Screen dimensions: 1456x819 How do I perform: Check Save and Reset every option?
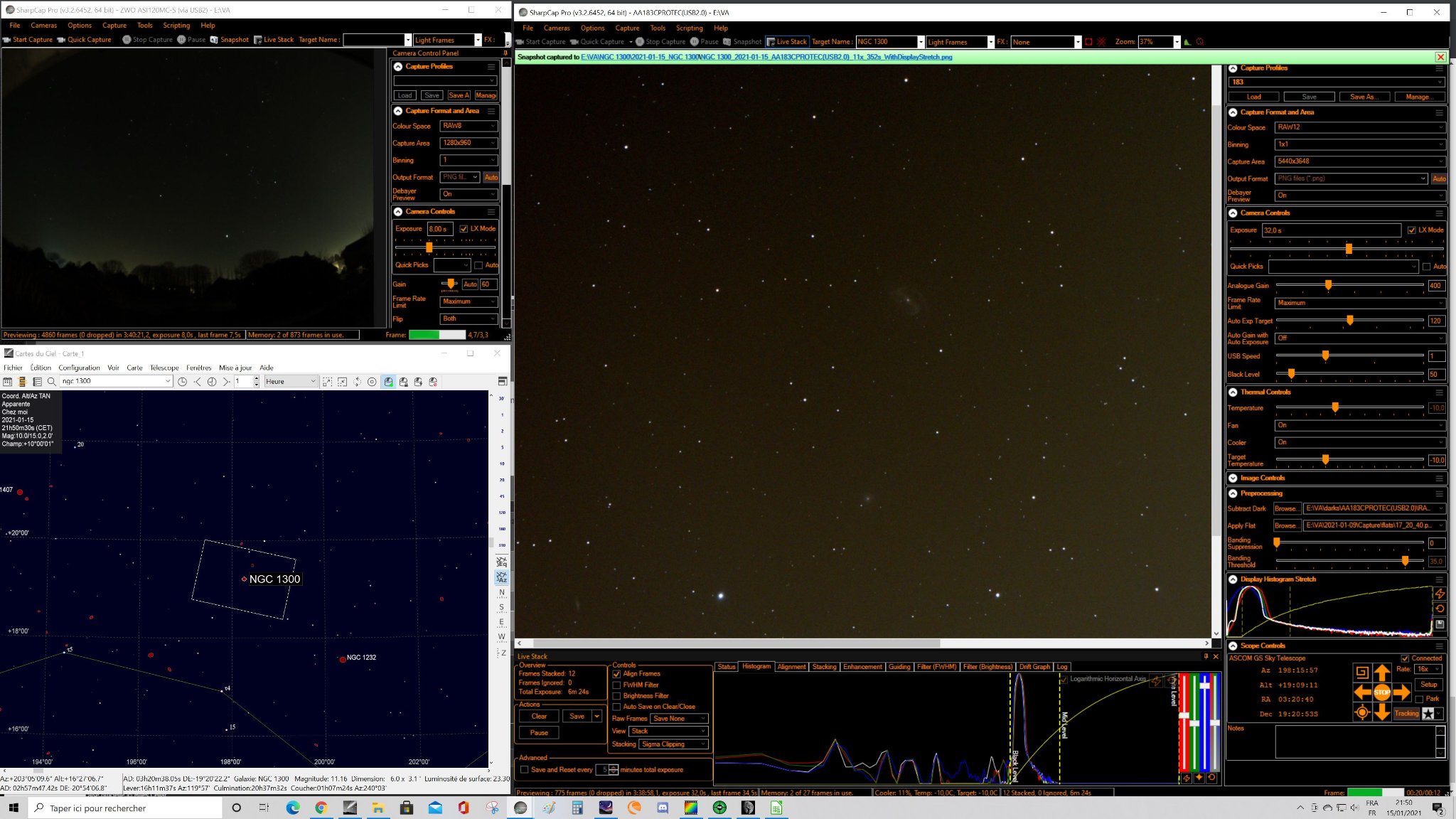[525, 770]
